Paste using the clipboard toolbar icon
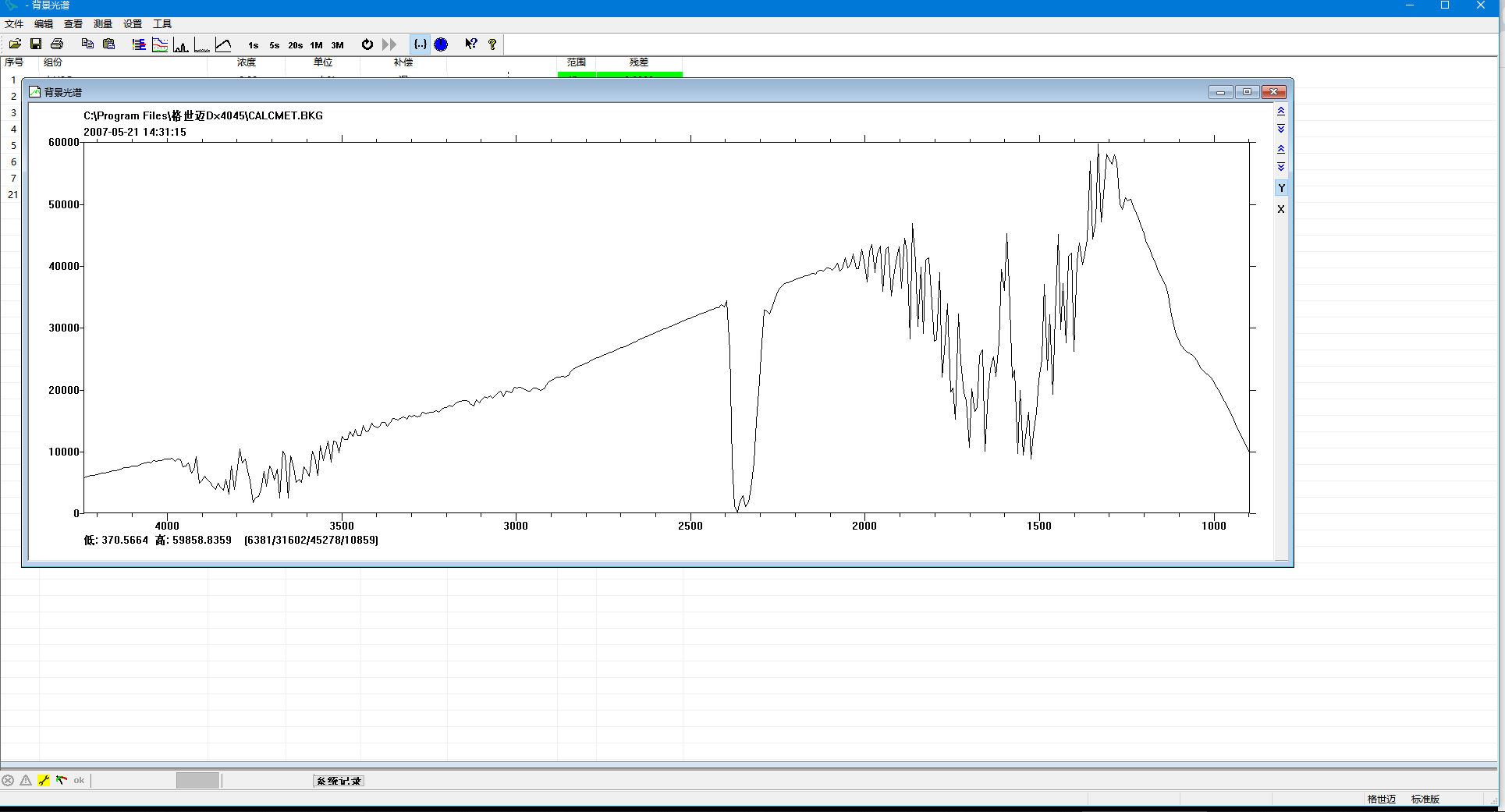 109,44
